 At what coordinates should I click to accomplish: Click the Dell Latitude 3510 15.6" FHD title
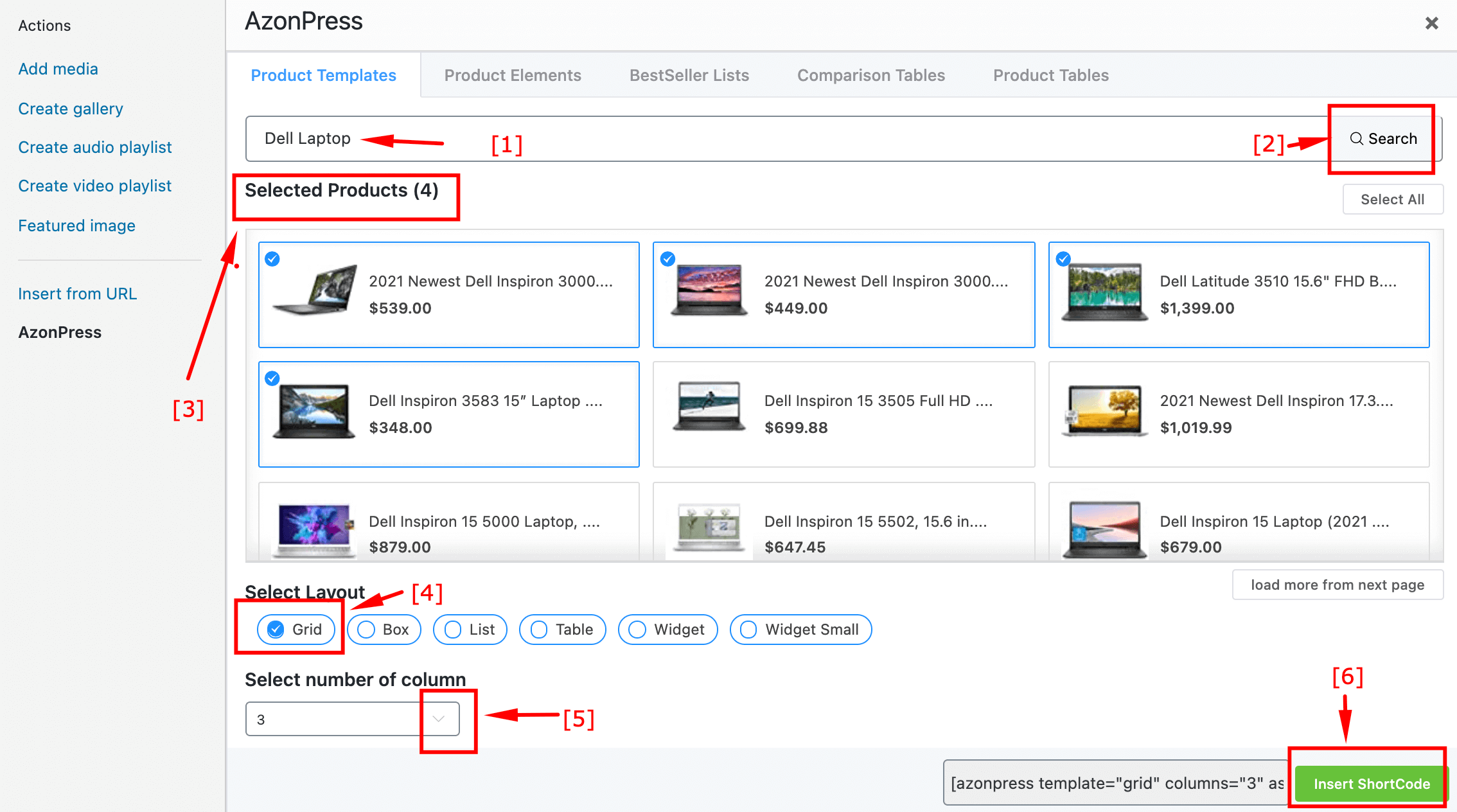pyautogui.click(x=1278, y=281)
